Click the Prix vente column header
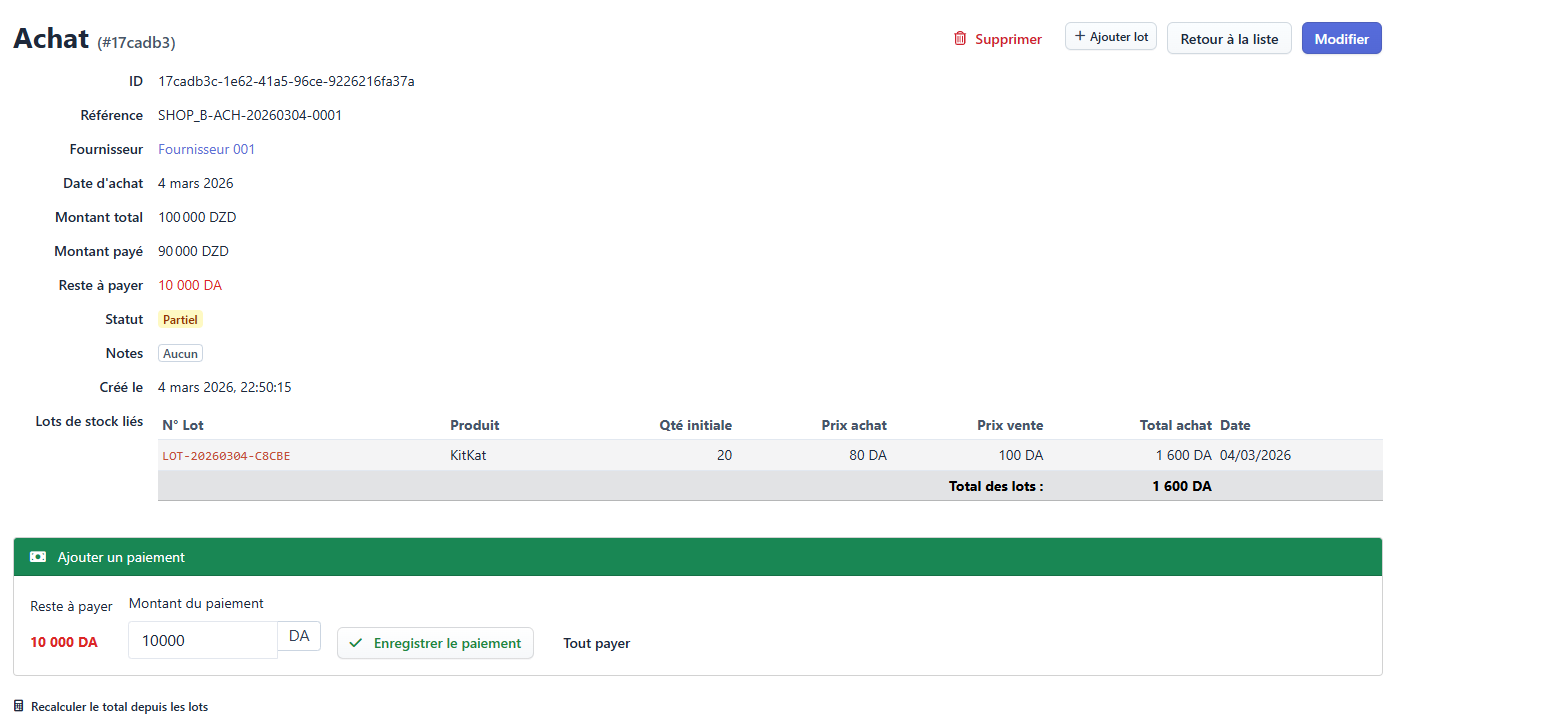This screenshot has width=1548, height=717. click(1009, 425)
